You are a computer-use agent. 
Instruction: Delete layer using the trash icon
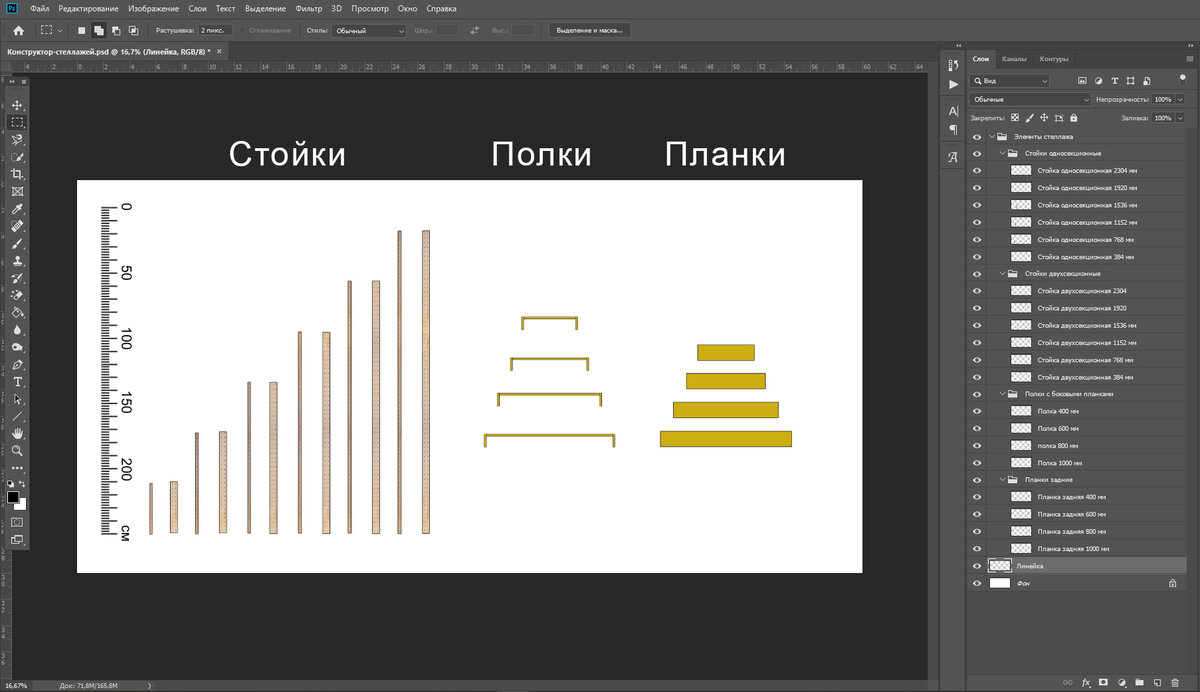click(x=1175, y=683)
